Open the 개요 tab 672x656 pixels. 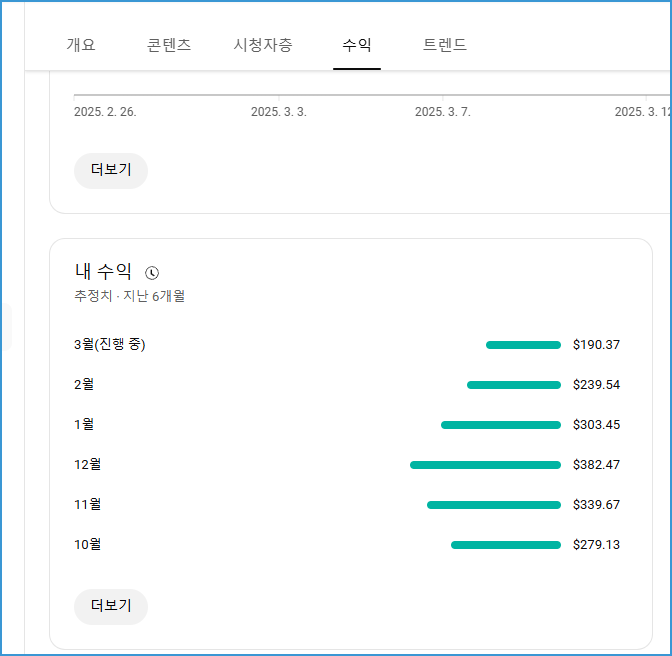[81, 45]
